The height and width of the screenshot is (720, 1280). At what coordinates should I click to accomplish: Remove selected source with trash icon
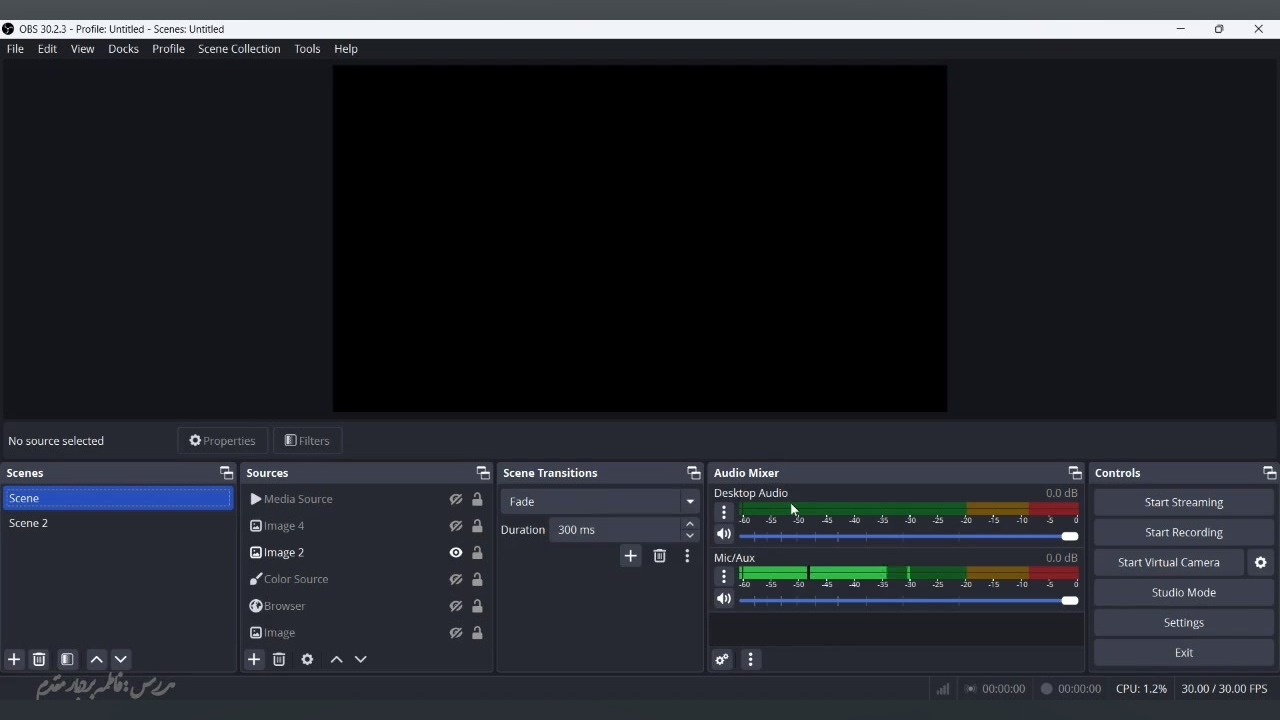[279, 660]
